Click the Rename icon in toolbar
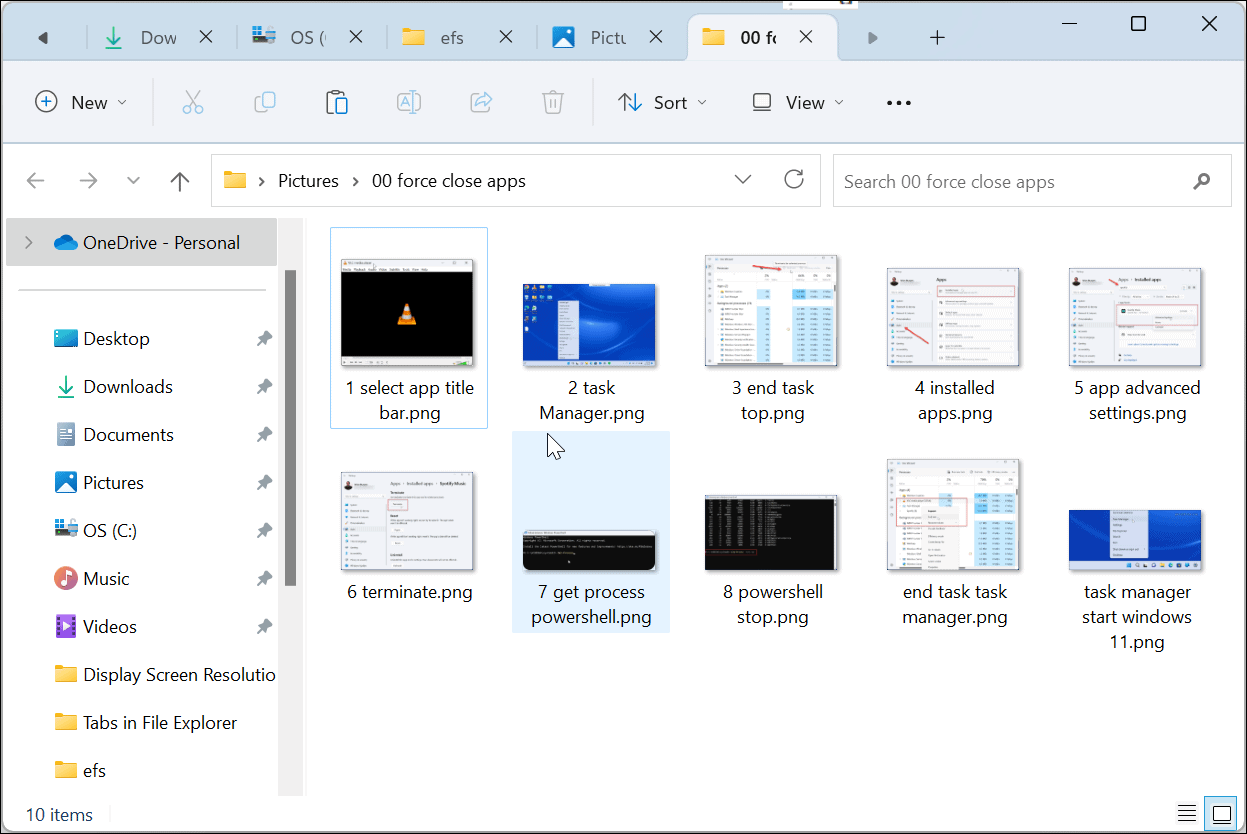 point(408,102)
